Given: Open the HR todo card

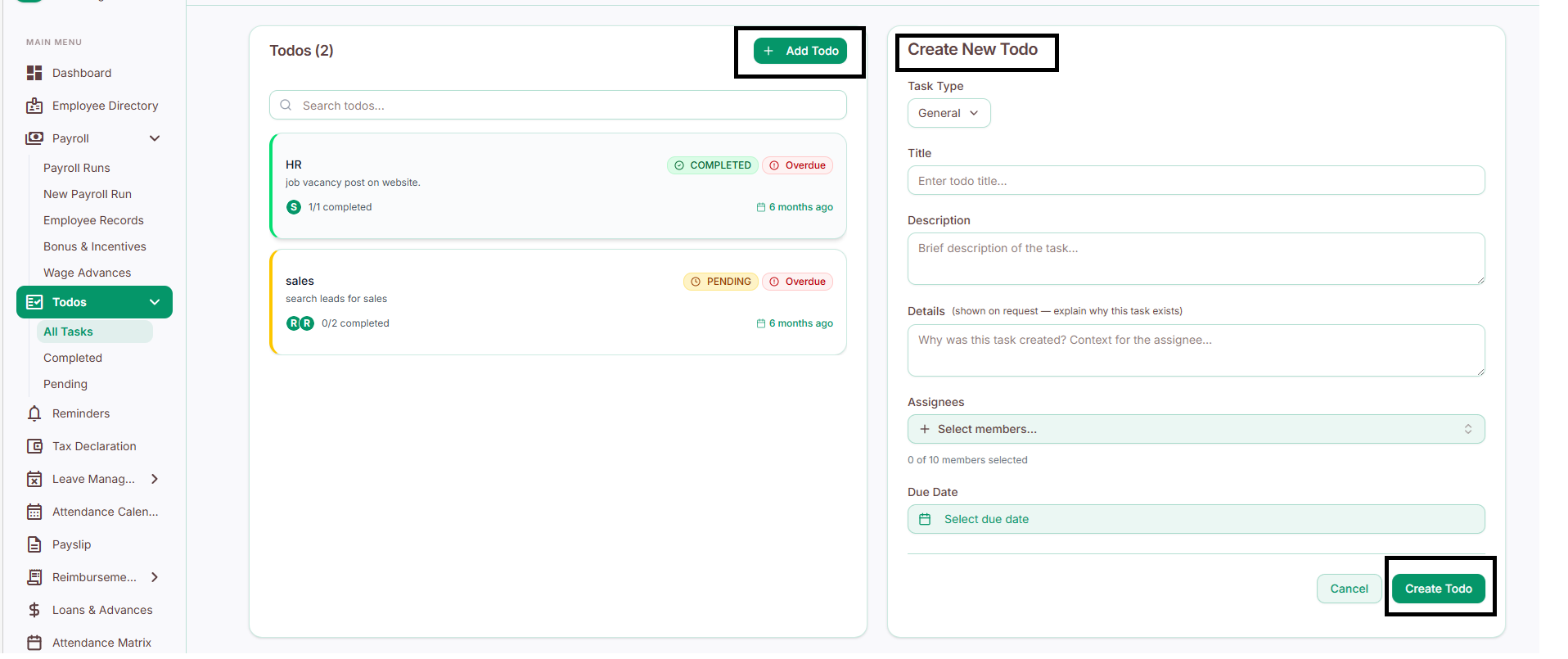Looking at the screenshot, I should pos(557,186).
